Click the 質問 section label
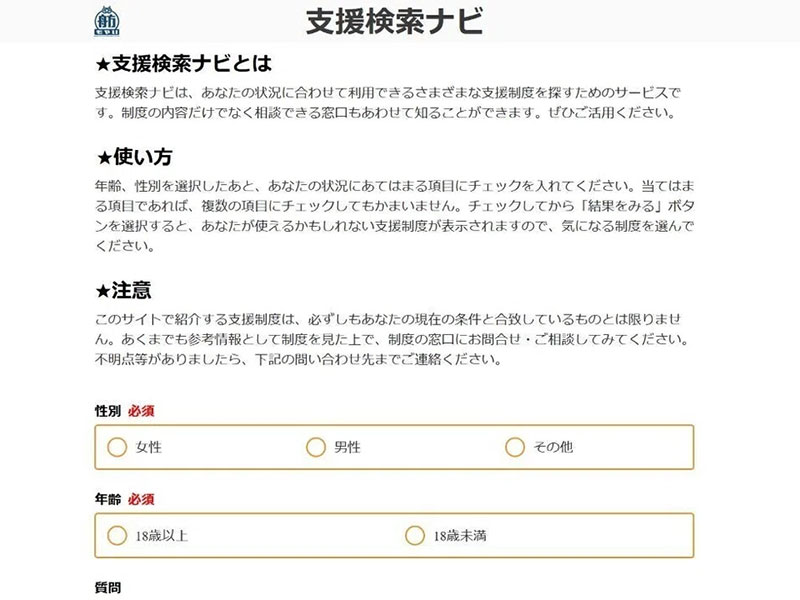 pos(107,588)
